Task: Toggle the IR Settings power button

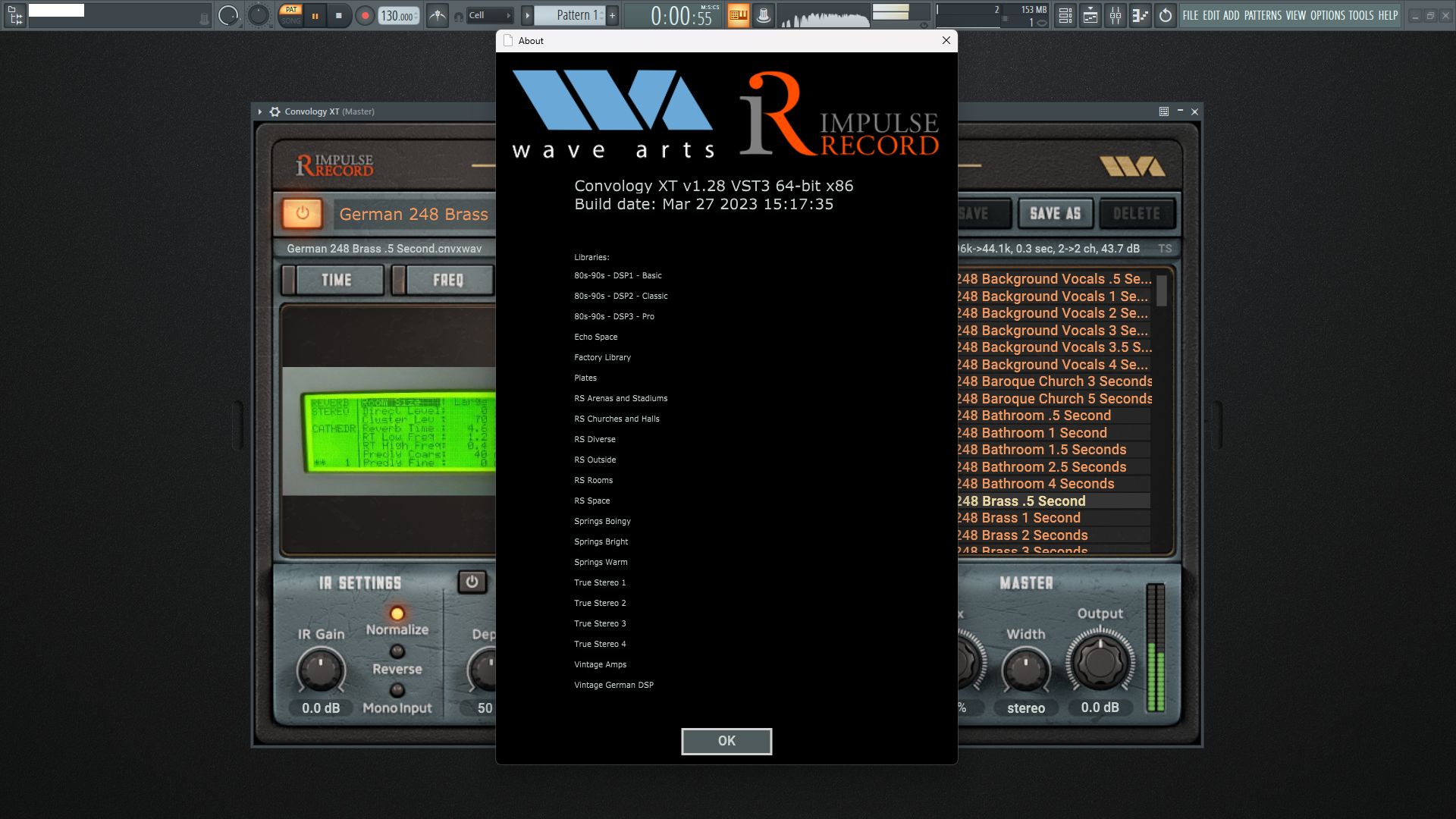Action: pyautogui.click(x=472, y=582)
